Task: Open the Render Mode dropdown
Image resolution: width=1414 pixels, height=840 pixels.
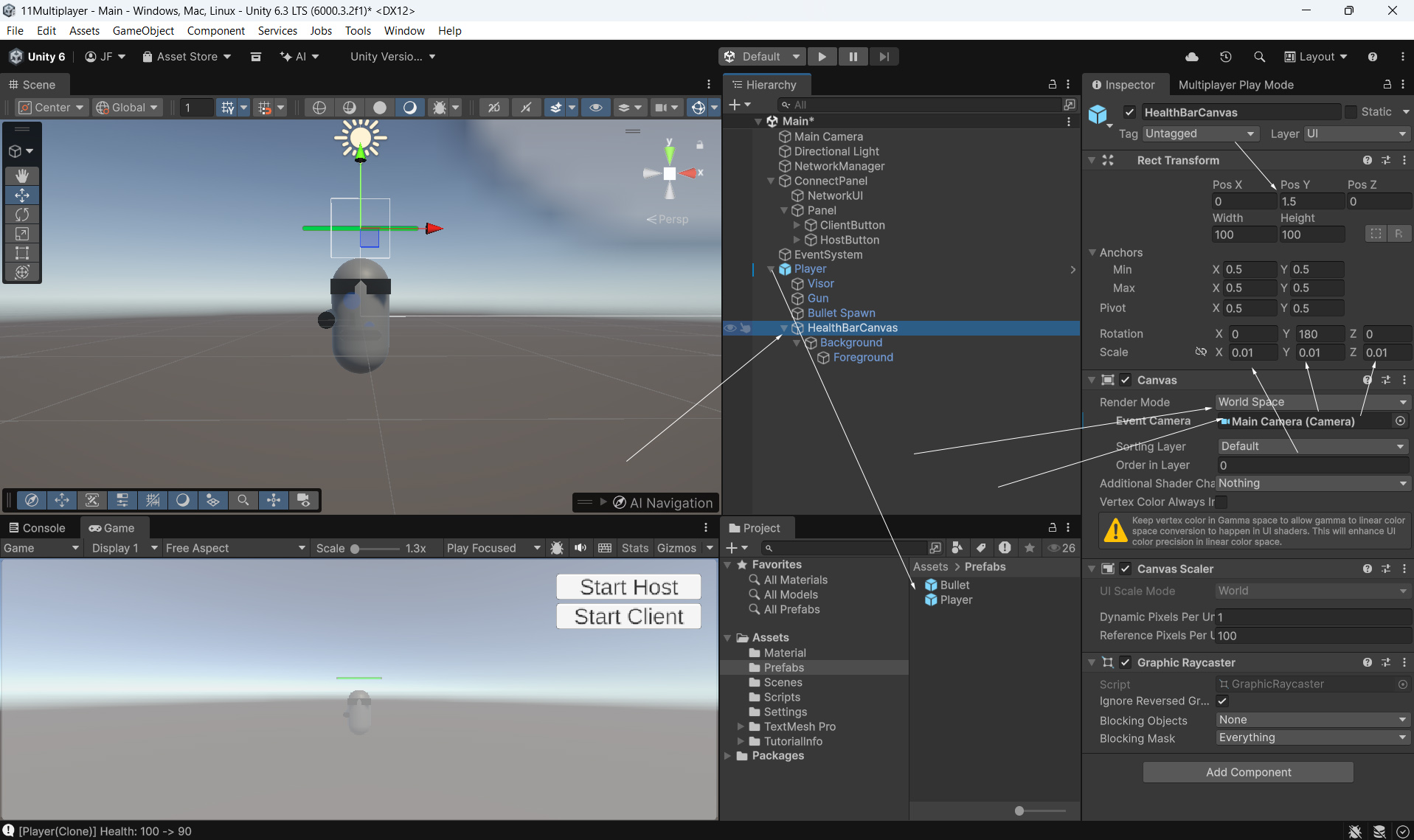Action: 1311,402
